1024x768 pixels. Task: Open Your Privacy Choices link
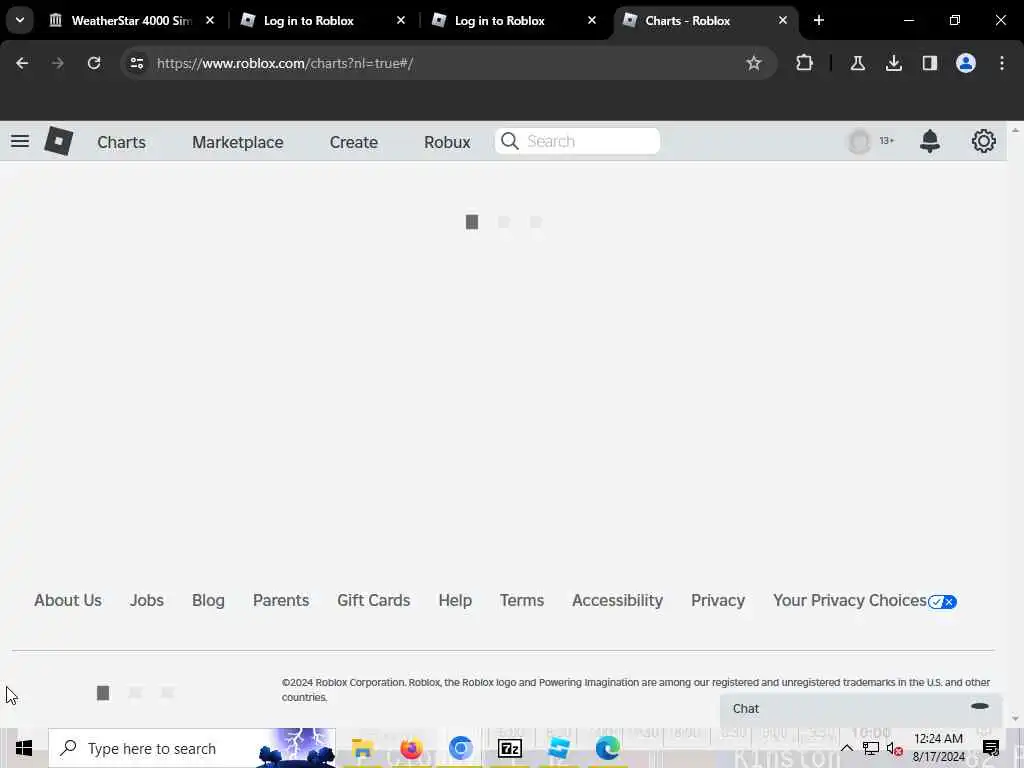click(x=865, y=601)
